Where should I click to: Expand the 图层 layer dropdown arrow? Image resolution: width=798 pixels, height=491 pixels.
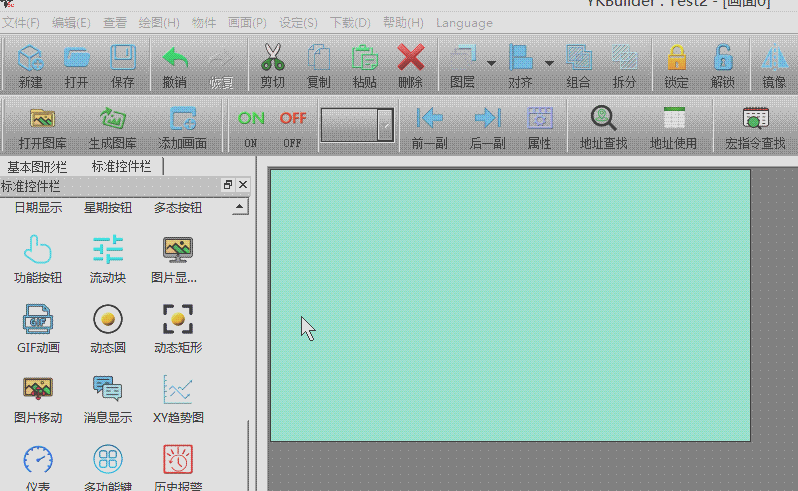coord(492,64)
